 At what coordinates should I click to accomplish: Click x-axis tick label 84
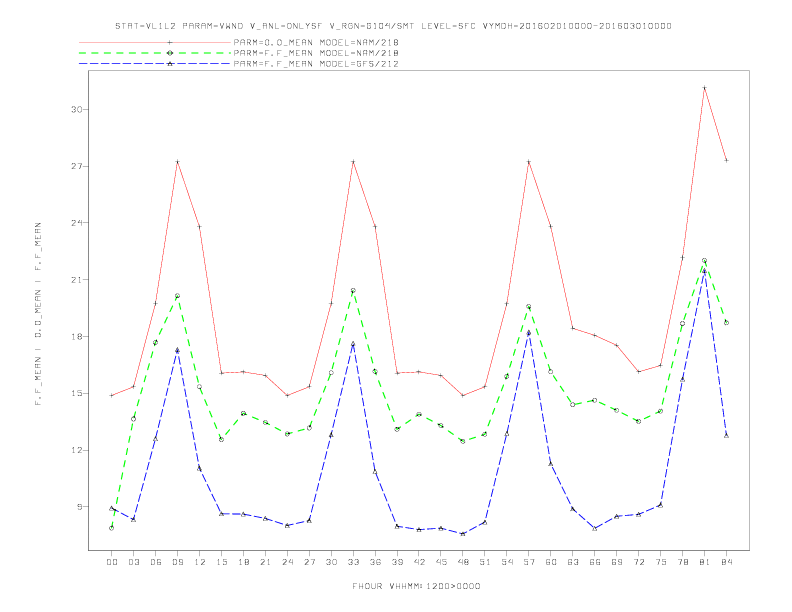[x=726, y=562]
